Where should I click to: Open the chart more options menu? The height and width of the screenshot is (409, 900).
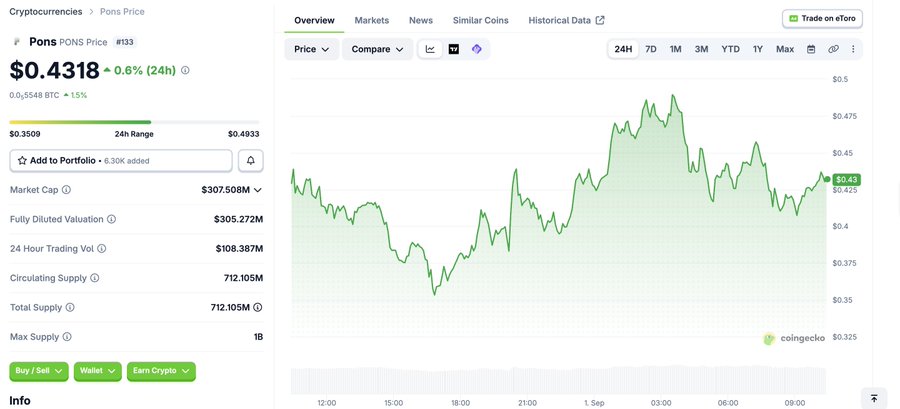point(853,49)
